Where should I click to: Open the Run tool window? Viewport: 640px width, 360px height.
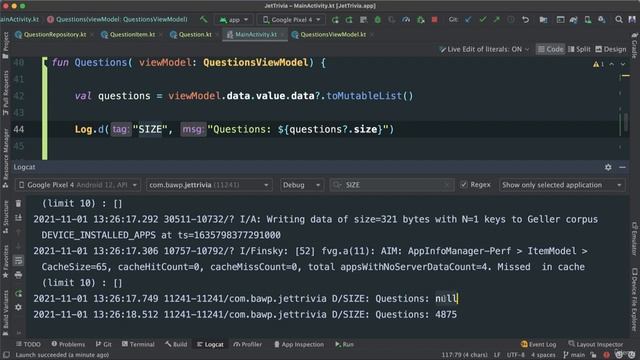pos(344,344)
